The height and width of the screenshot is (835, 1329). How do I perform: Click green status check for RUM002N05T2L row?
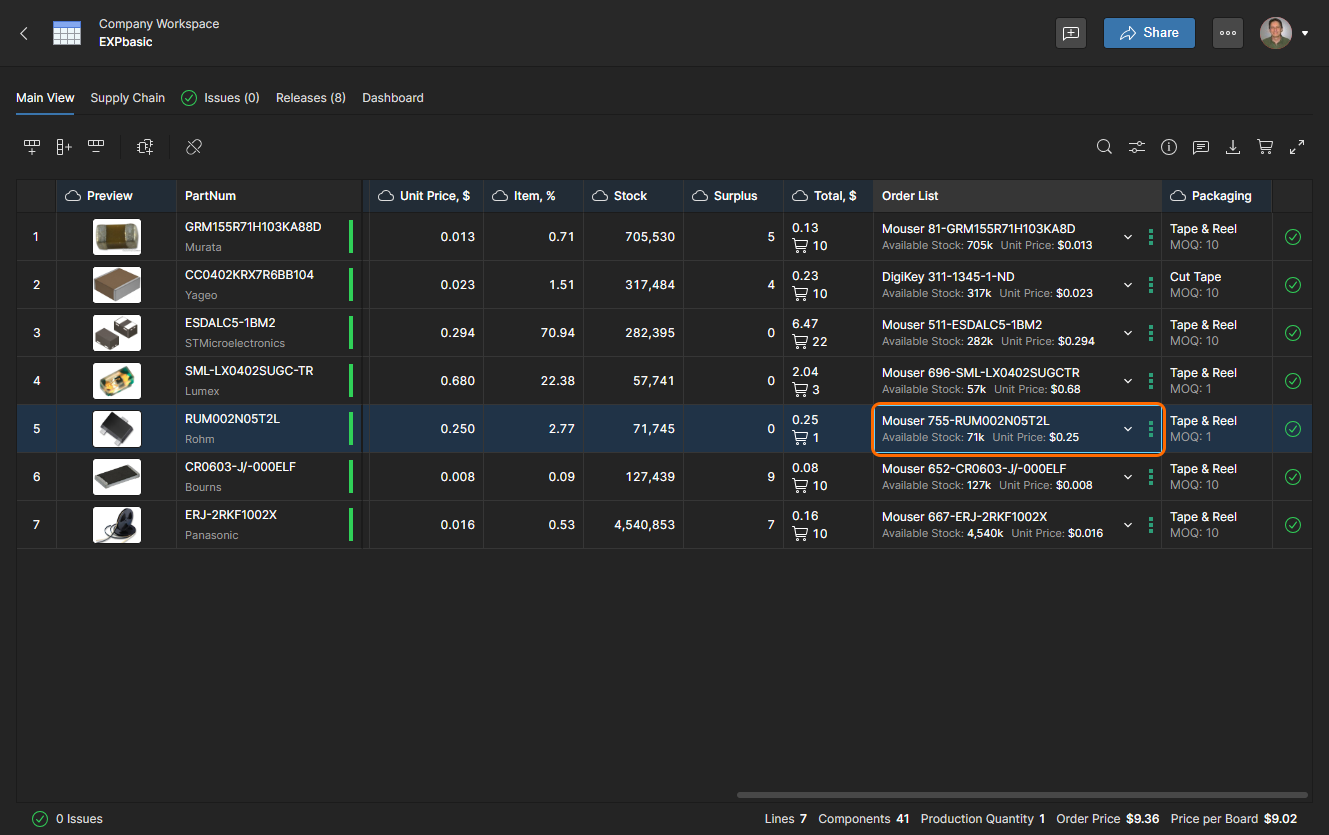point(1292,429)
